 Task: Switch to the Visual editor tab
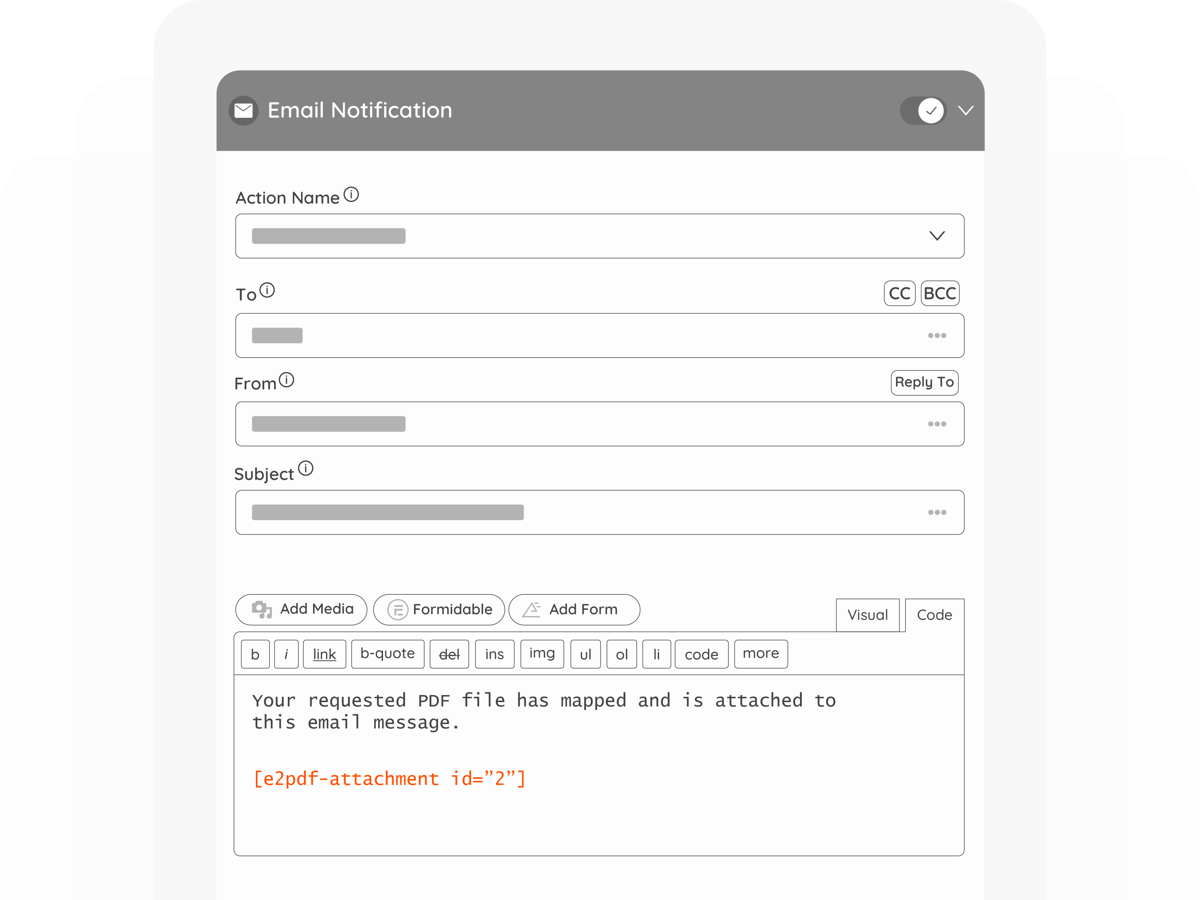click(x=867, y=615)
